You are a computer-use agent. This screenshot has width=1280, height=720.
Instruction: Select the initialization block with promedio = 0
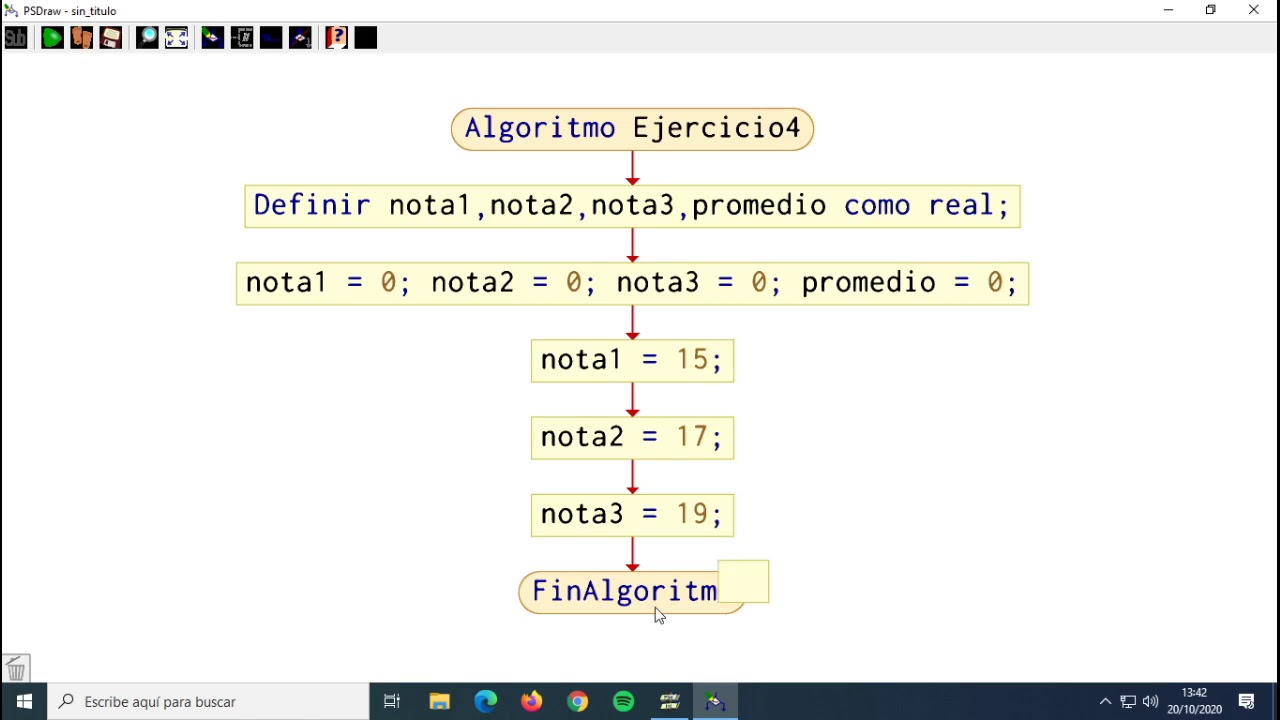632,283
